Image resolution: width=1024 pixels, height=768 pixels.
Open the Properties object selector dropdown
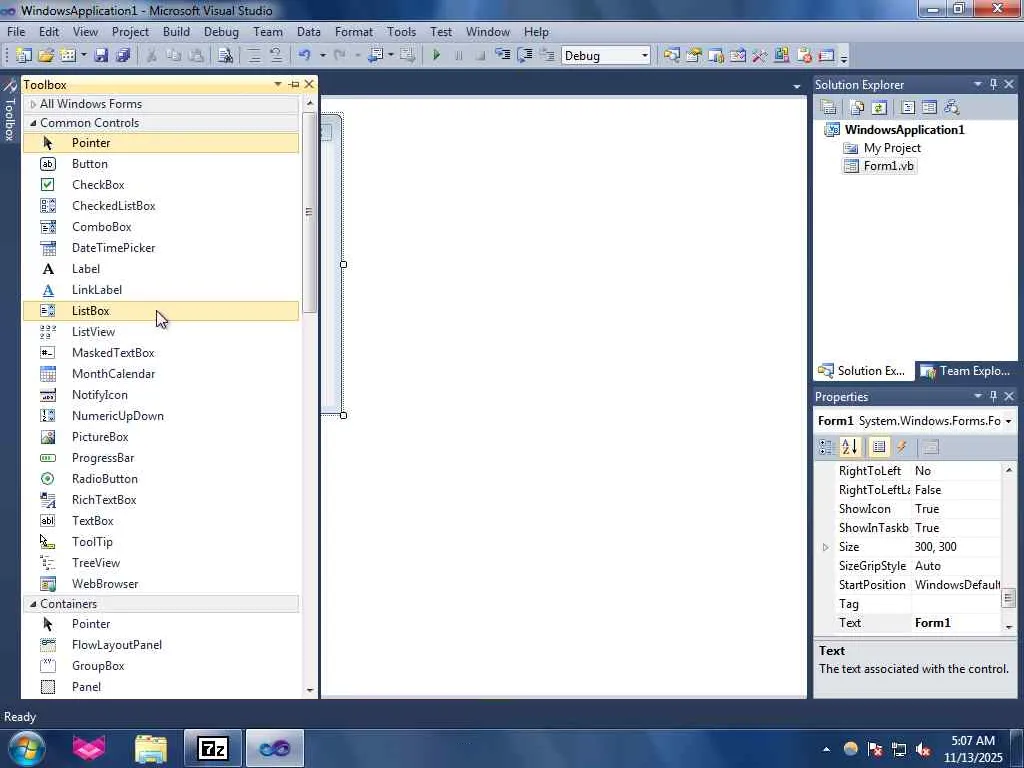point(1008,421)
